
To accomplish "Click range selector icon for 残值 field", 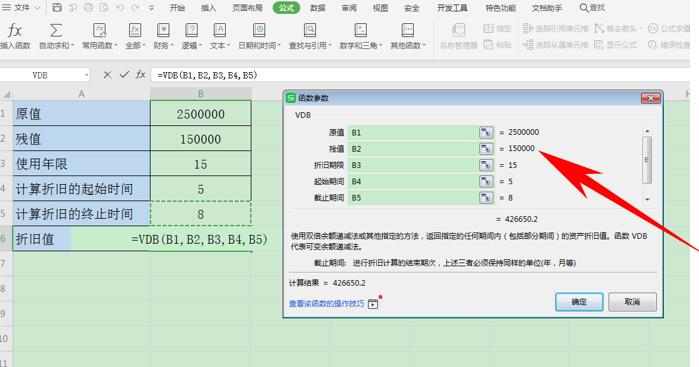I will coord(486,149).
